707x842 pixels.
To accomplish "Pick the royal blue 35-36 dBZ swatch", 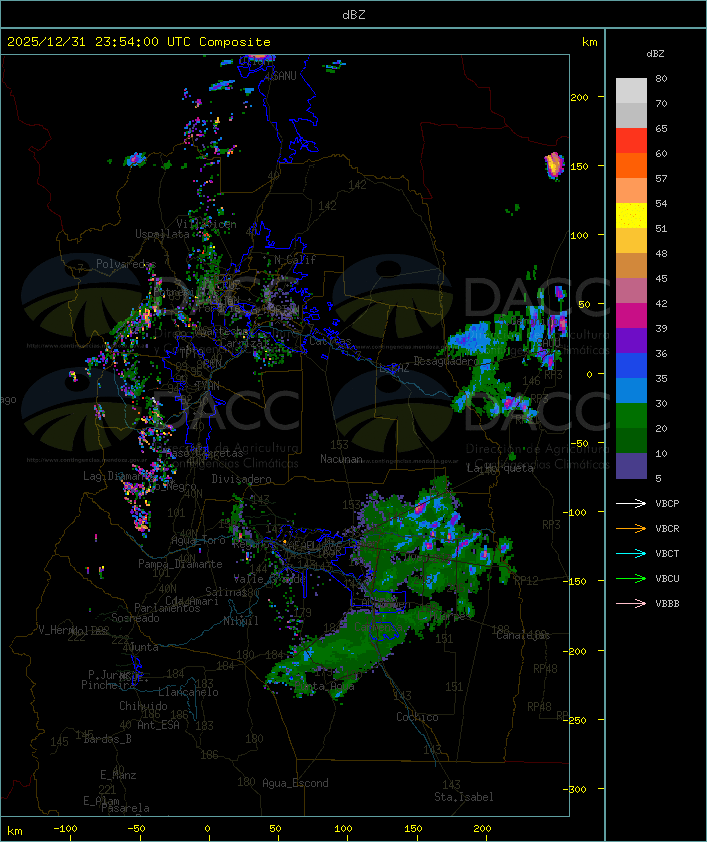I will pyautogui.click(x=631, y=366).
